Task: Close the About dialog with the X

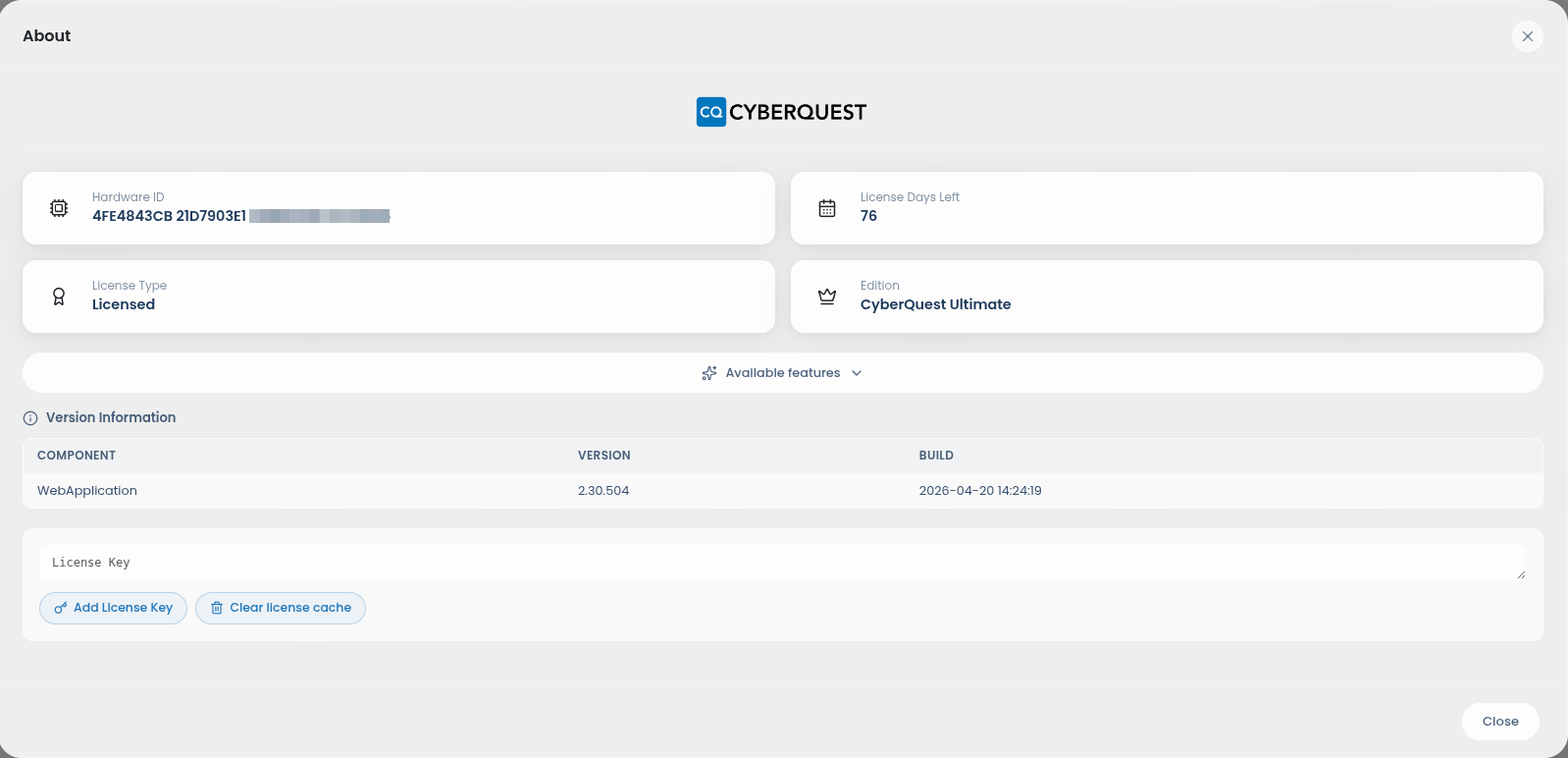Action: (1528, 36)
